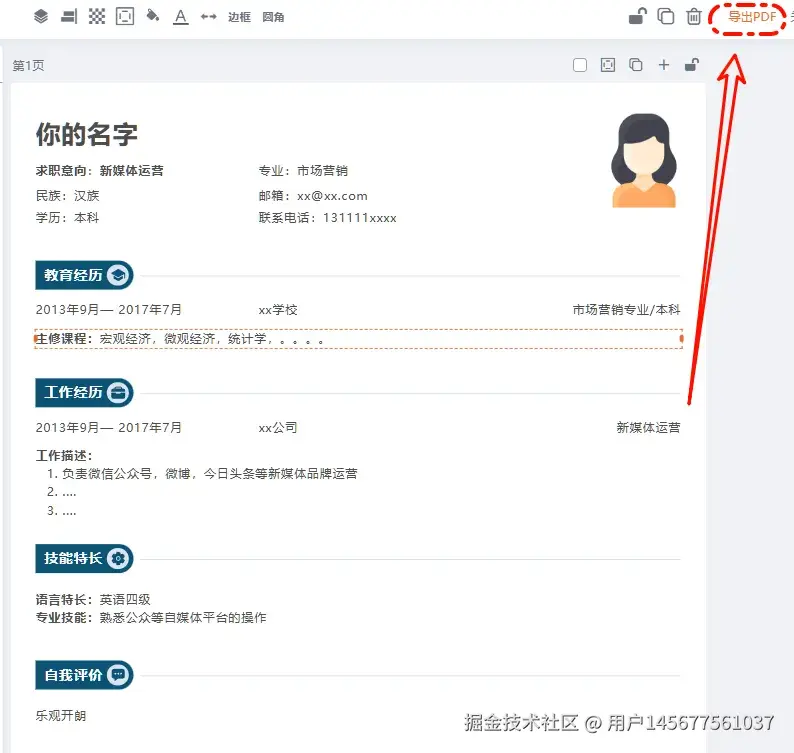
Task: Open the 圆角 rounded corner options
Action: pyautogui.click(x=273, y=17)
